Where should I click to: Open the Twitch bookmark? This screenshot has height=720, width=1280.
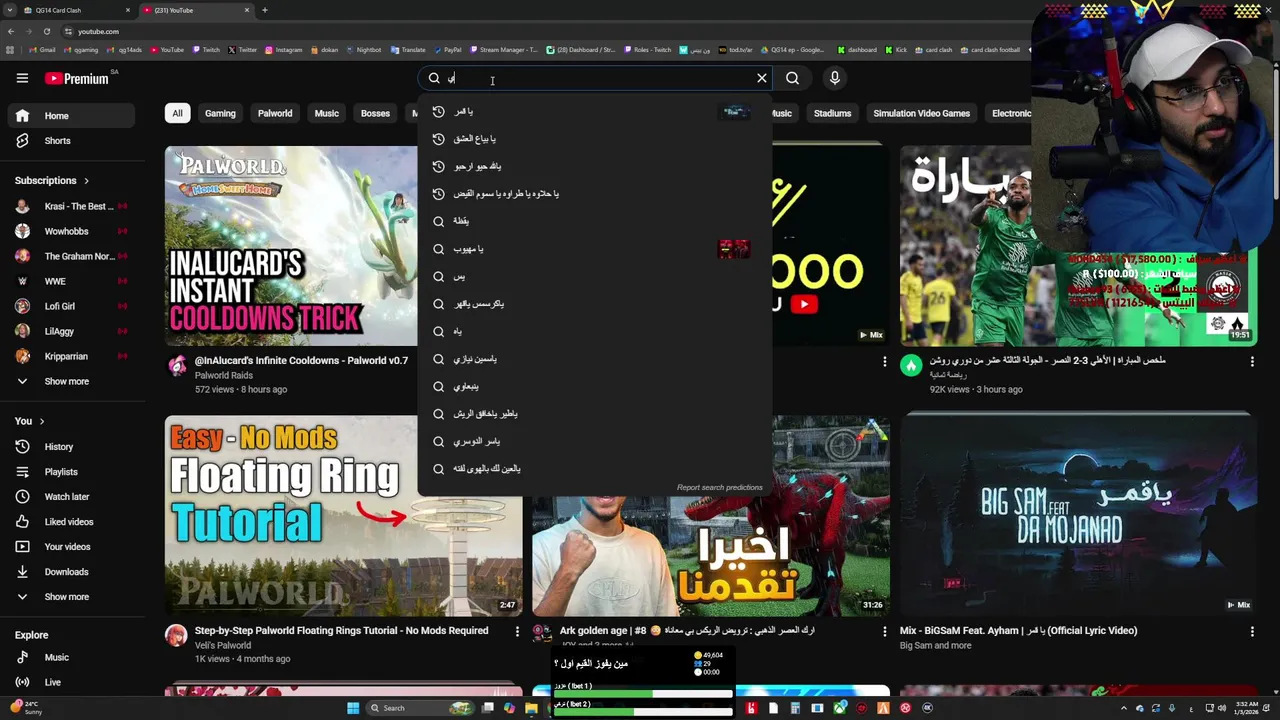point(205,50)
